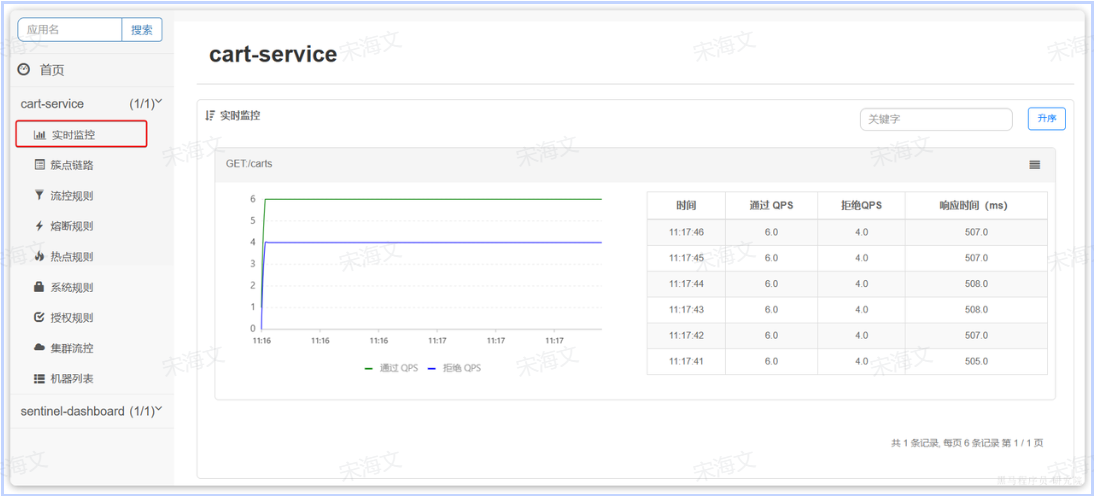This screenshot has height=496, width=1094.
Task: Open the GET:/carts chart hamburger menu
Action: coord(1035,165)
